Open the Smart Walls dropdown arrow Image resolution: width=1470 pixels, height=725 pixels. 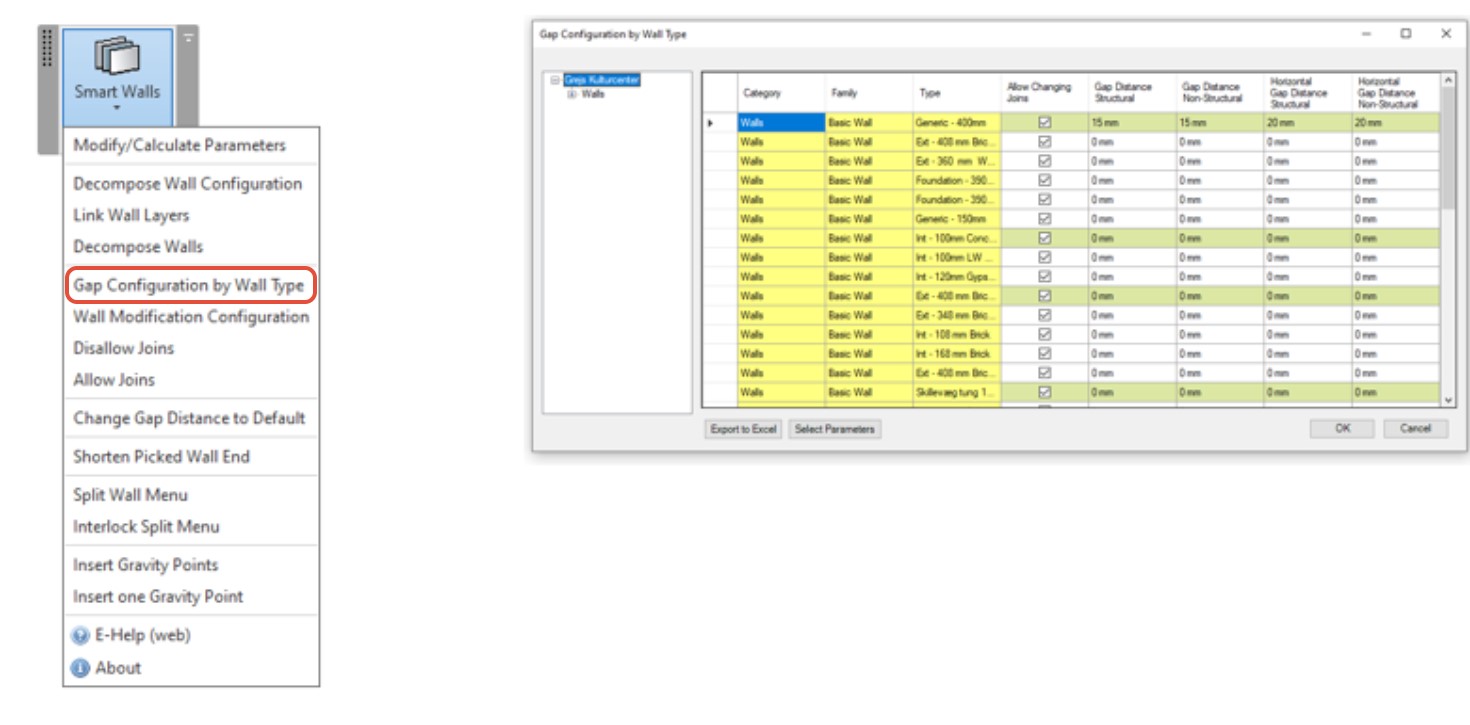click(x=117, y=106)
